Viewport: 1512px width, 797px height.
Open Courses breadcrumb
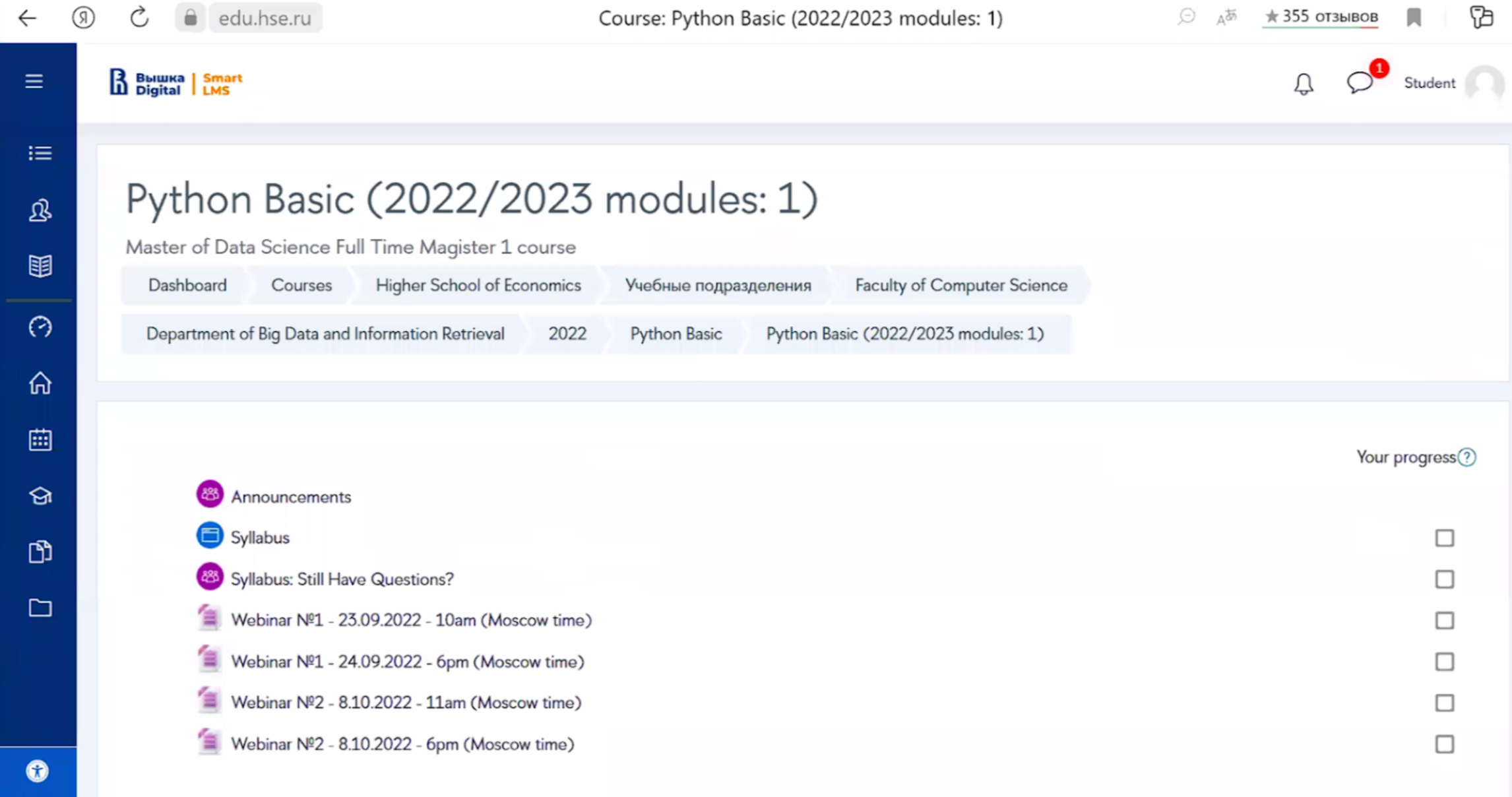click(301, 285)
